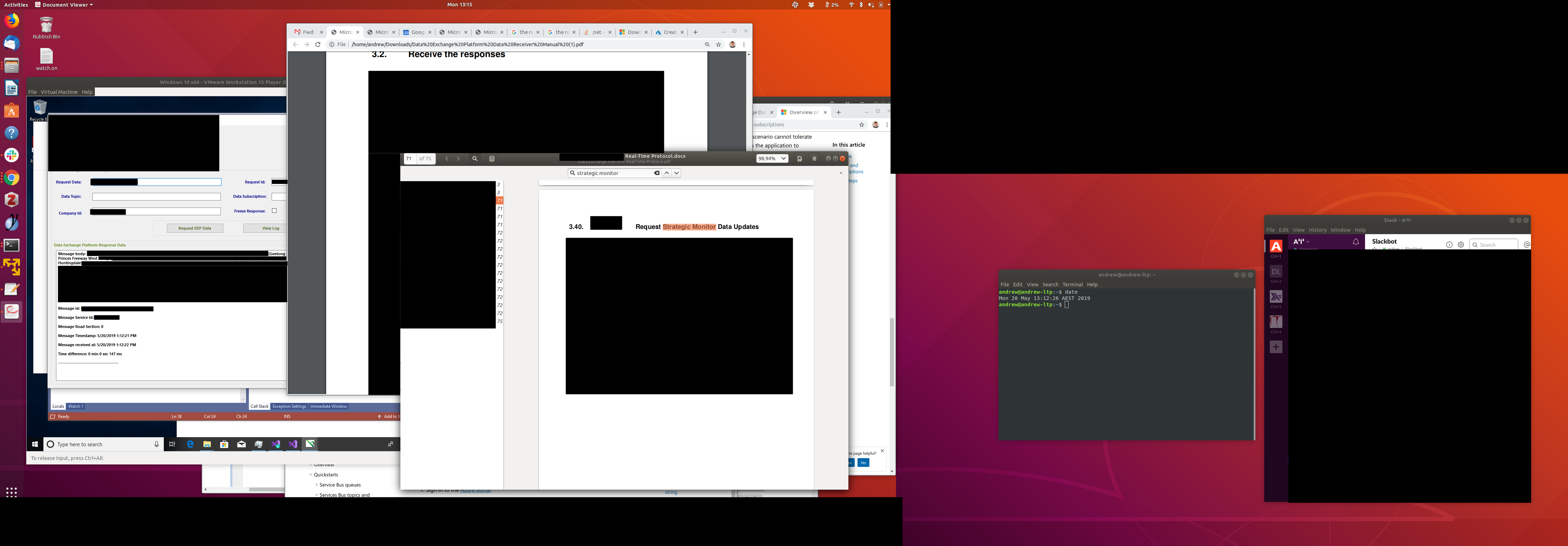1568x546 pixels.
Task: Open Firefox from the Ubuntu dock
Action: (12, 21)
